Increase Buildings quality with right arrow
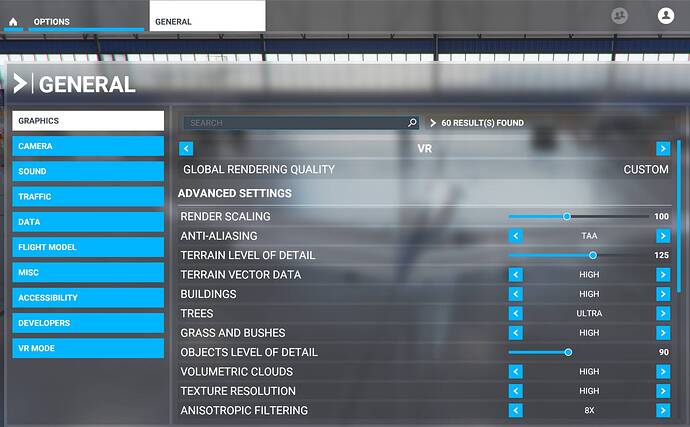690x427 pixels. (x=662, y=294)
